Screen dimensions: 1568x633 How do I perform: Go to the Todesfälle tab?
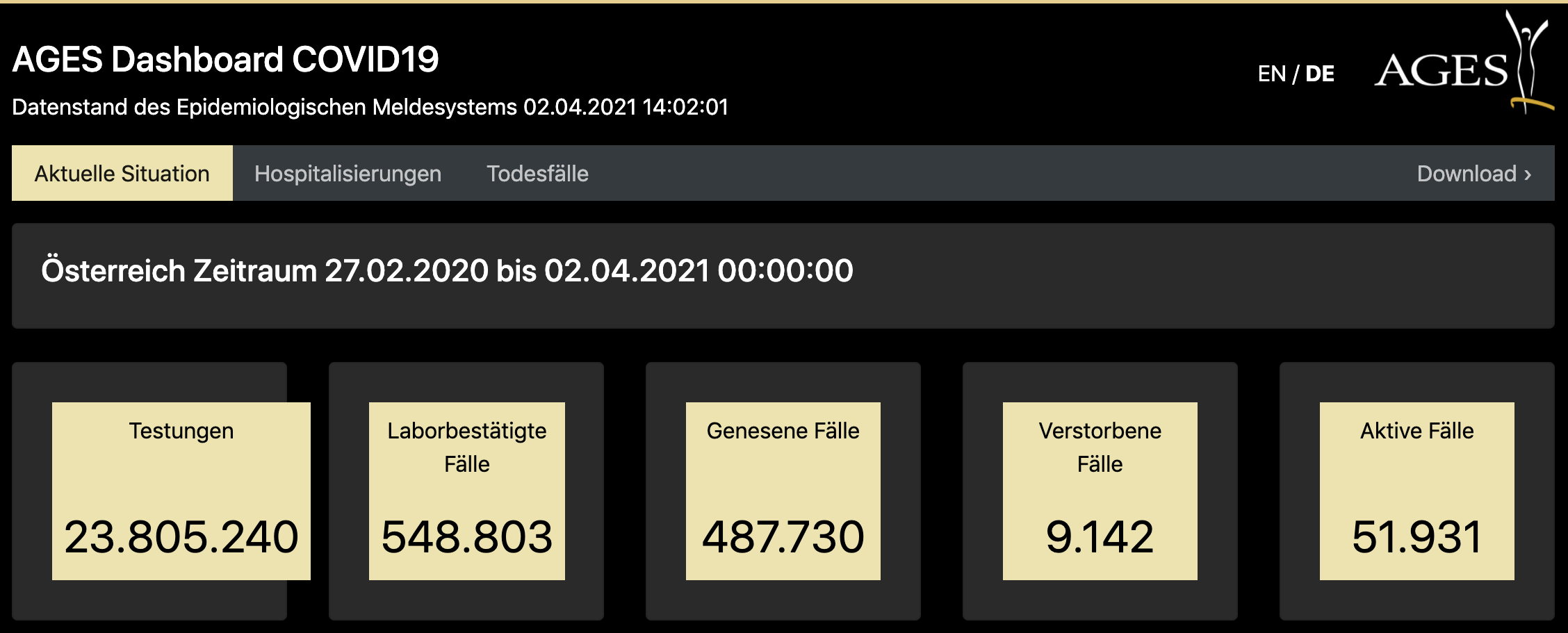coord(537,173)
